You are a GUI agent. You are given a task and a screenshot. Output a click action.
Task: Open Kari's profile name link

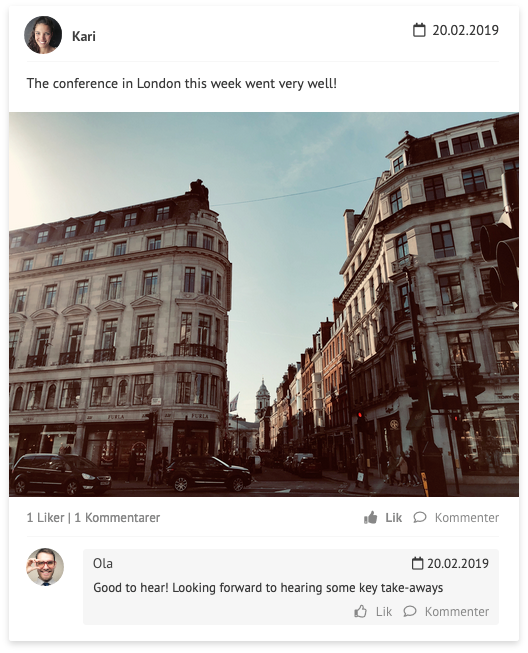coord(84,36)
